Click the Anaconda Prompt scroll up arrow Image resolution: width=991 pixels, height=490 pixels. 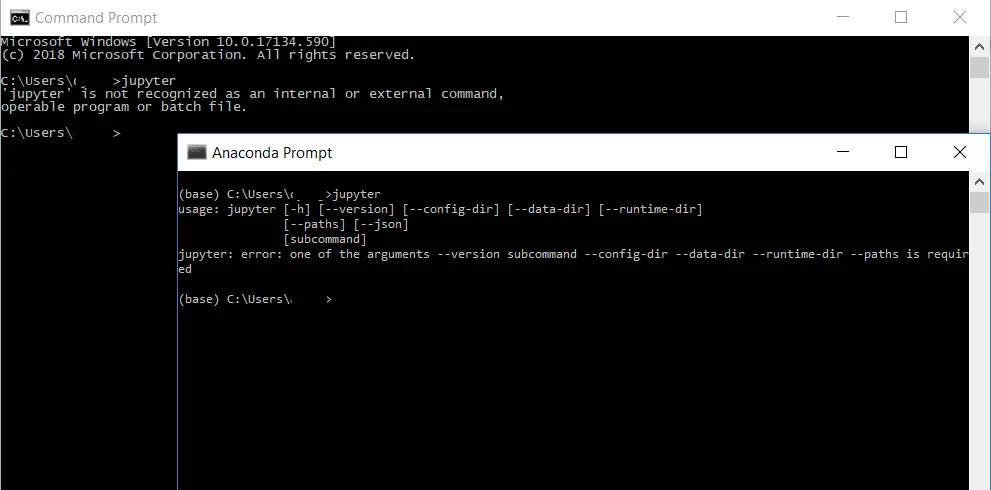[980, 181]
